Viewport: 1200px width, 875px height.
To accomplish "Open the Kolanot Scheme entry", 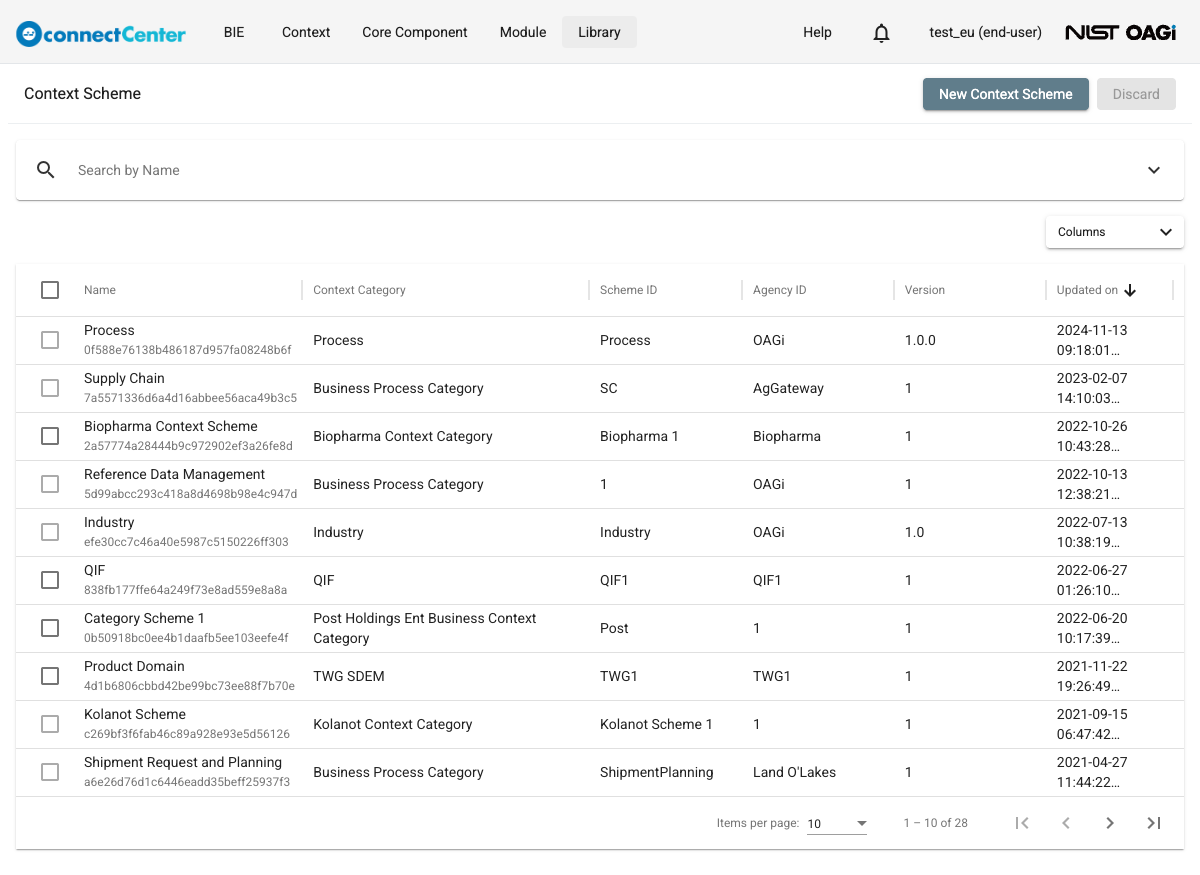I will [135, 714].
